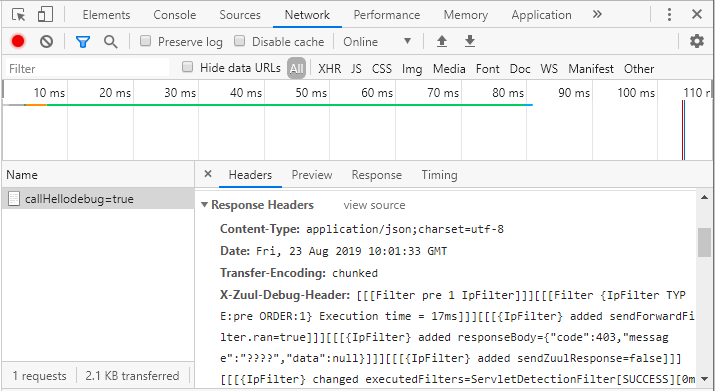
Task: Open the Timing tab of the request
Action: click(439, 175)
